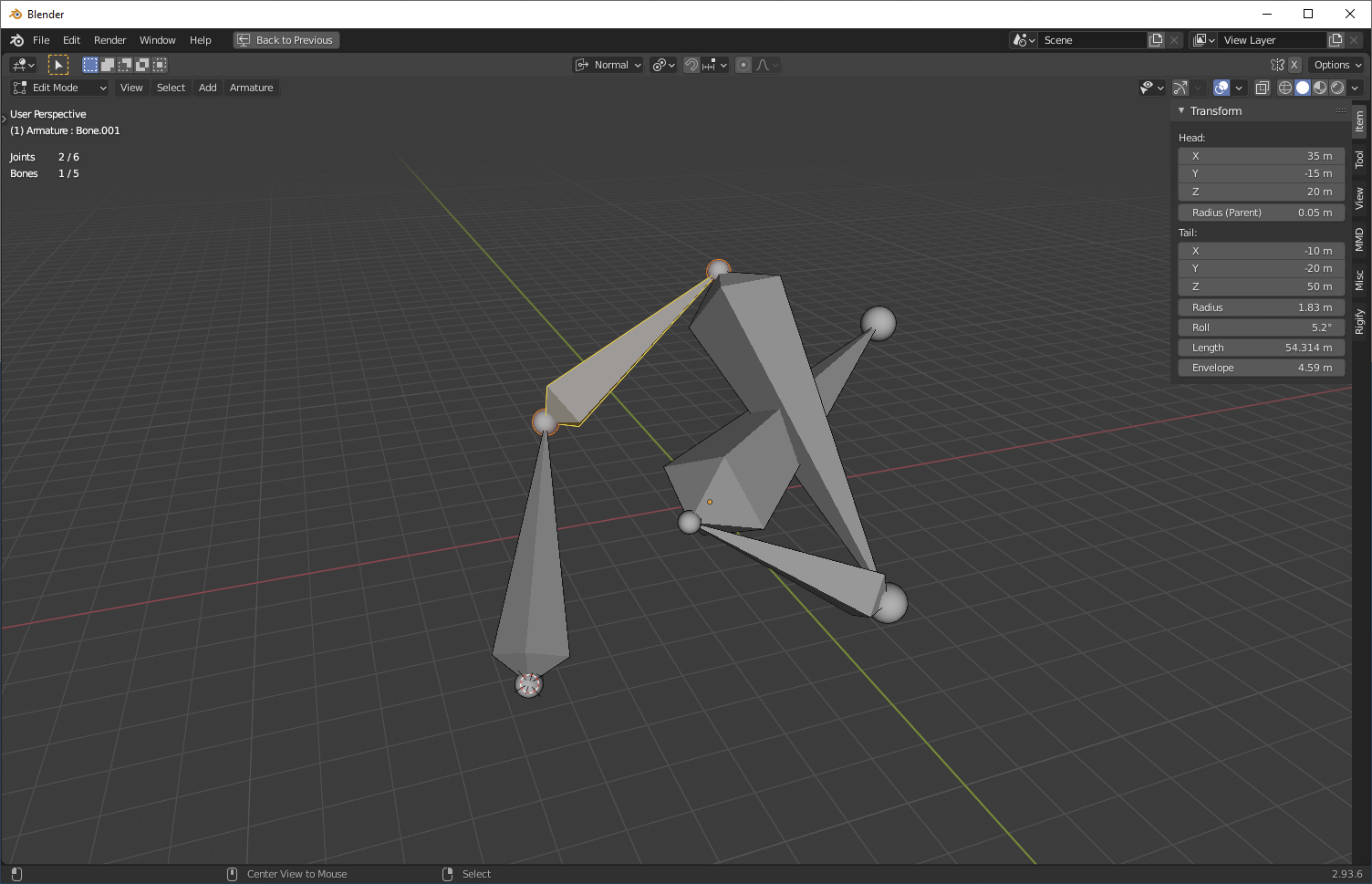Open Normal transform orientation dropdown

(608, 65)
